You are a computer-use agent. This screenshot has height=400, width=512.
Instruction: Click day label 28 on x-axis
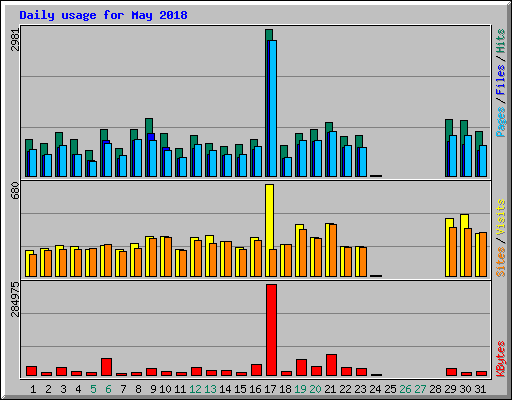[x=435, y=389]
